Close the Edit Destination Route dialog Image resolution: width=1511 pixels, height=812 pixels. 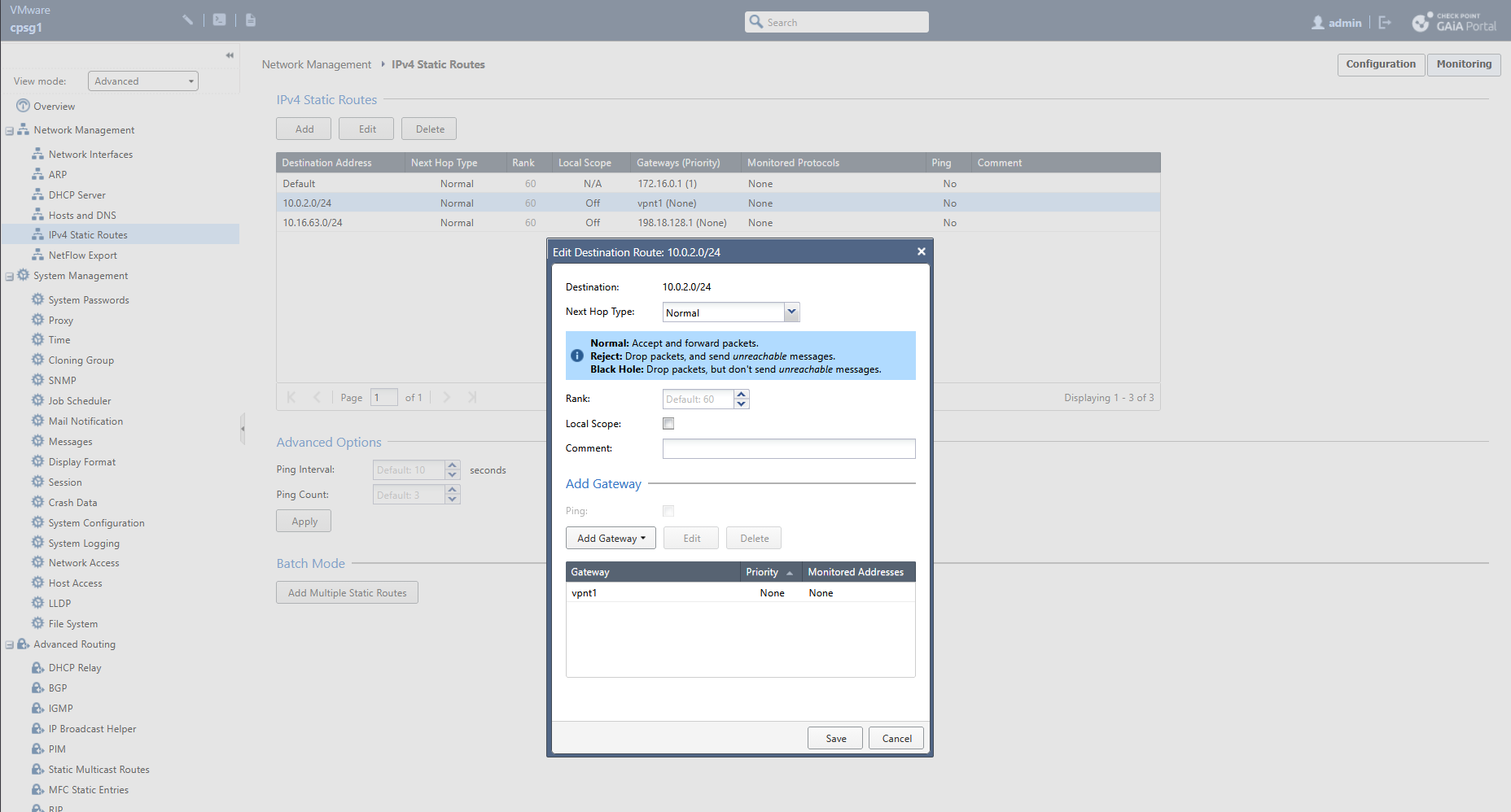(x=921, y=251)
